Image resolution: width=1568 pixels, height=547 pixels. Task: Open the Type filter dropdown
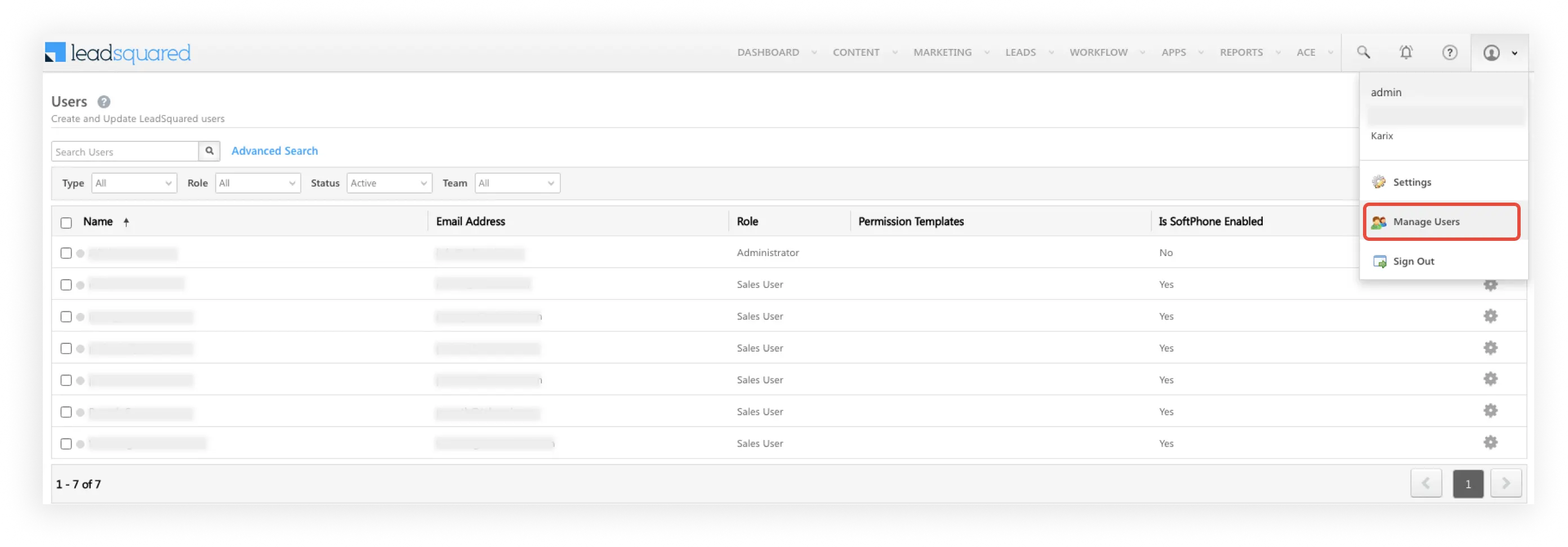click(134, 183)
